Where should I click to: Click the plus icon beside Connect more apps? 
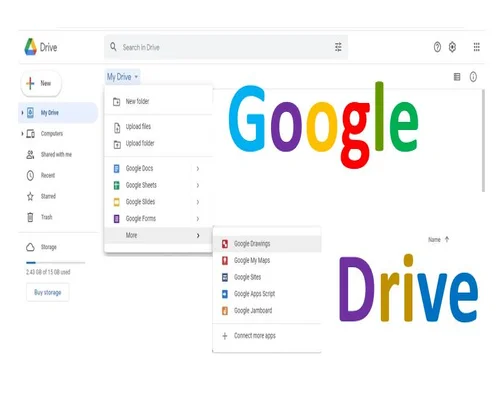pyautogui.click(x=225, y=336)
